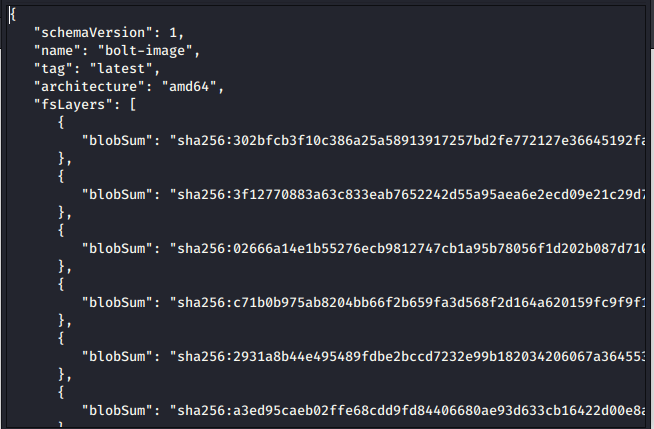Screen dimensions: 654x429
Task: Click the "blobSum" key of the first layer
Action: pyautogui.click(x=117, y=139)
